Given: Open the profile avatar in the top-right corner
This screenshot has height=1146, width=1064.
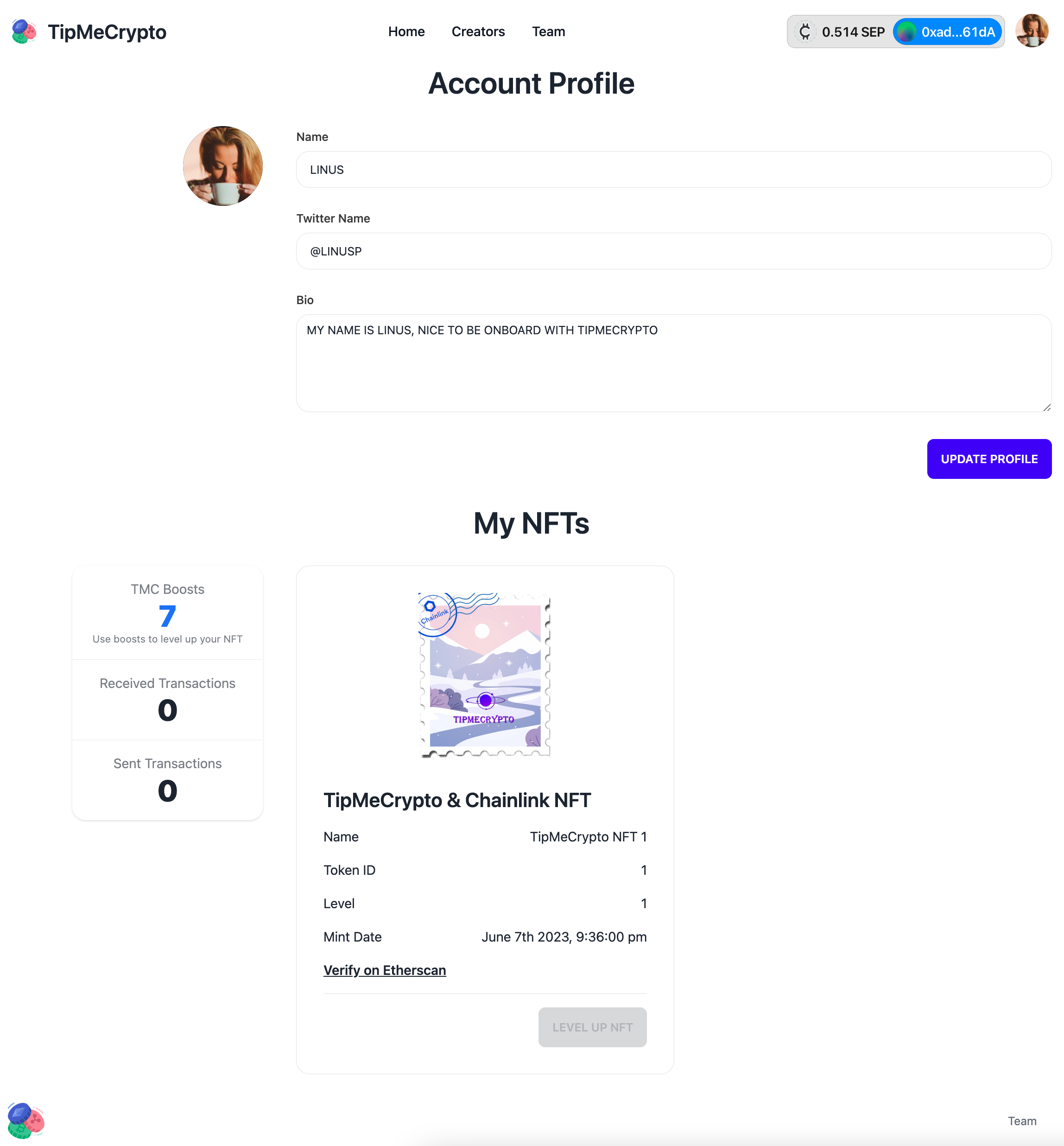Looking at the screenshot, I should [1032, 32].
